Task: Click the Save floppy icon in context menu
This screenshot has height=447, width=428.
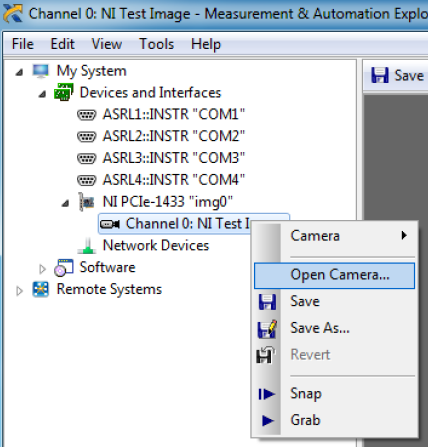Action: 267,302
